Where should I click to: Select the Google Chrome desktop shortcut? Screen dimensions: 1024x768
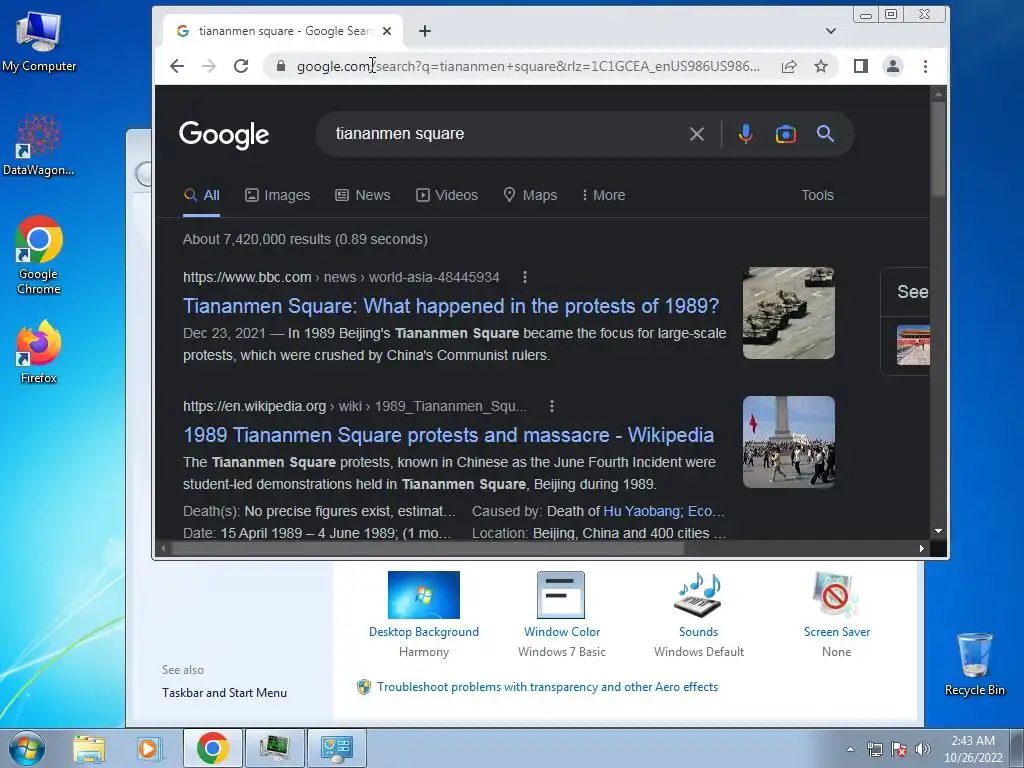pyautogui.click(x=39, y=255)
